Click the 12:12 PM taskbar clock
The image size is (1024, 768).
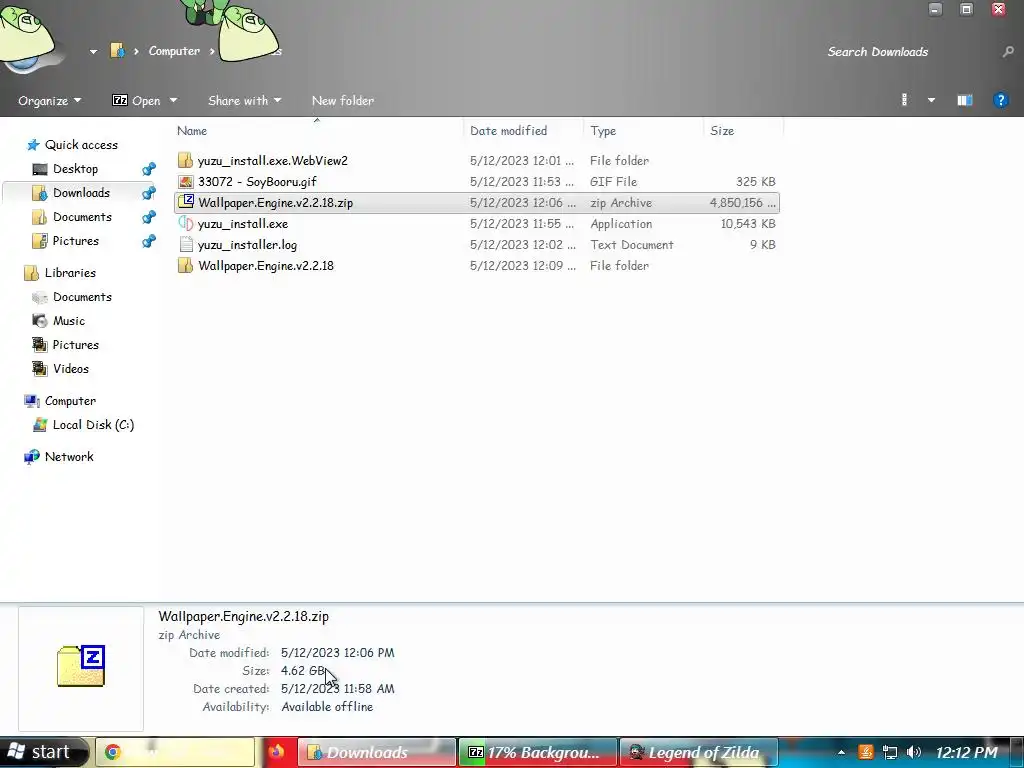tap(967, 752)
